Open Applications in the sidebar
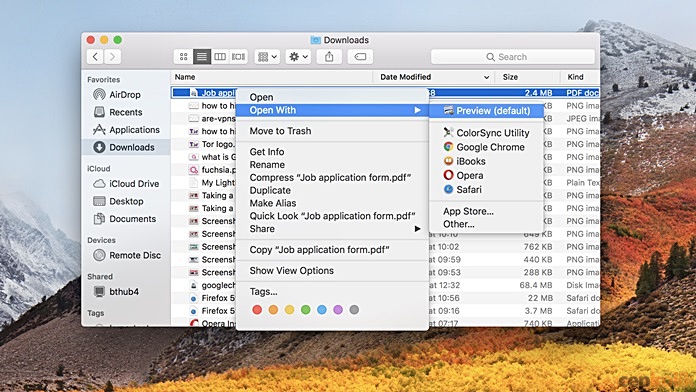 [x=126, y=130]
